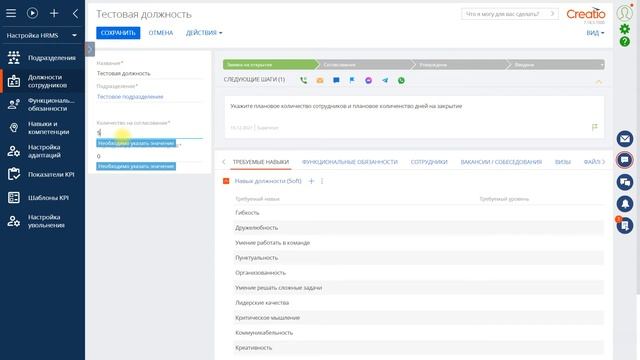Open the Настройка HRMS workplace dropdown
Screen dimensions: 640x360
(42, 36)
